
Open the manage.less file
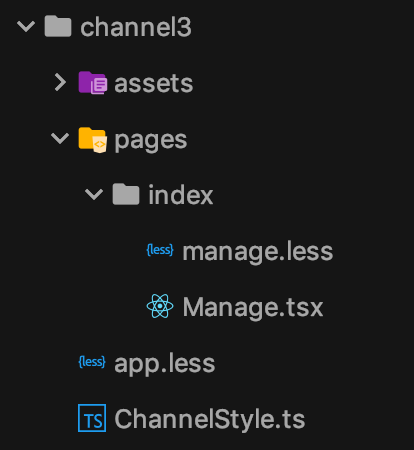coord(258,251)
